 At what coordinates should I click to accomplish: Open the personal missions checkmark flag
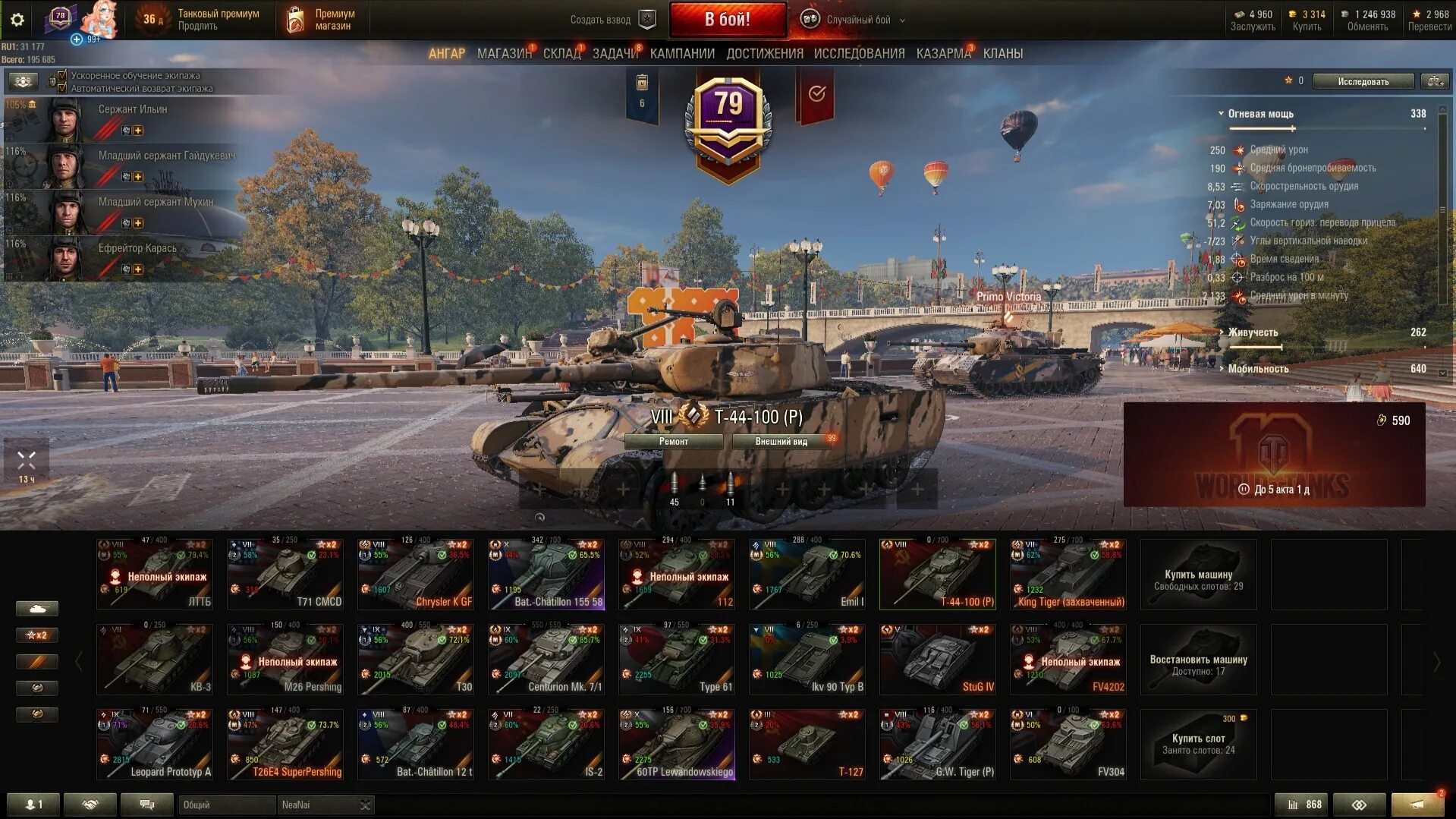(816, 94)
